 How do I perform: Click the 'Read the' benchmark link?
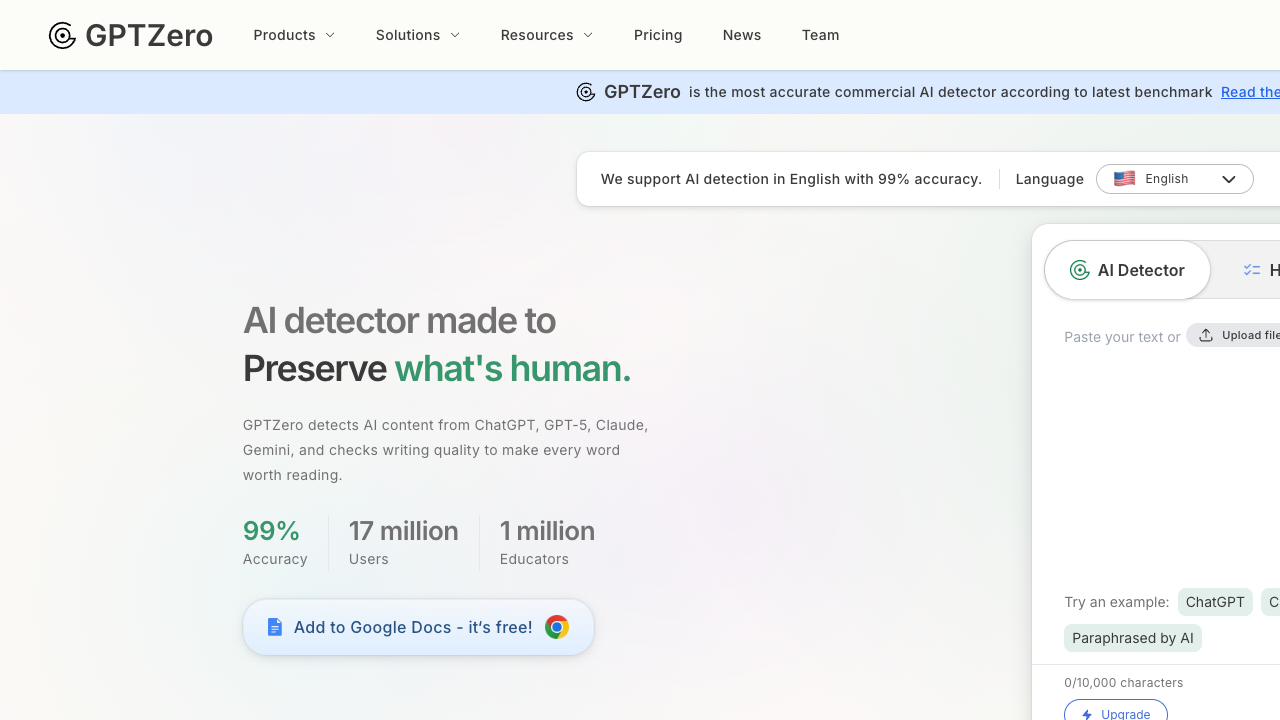tap(1250, 92)
